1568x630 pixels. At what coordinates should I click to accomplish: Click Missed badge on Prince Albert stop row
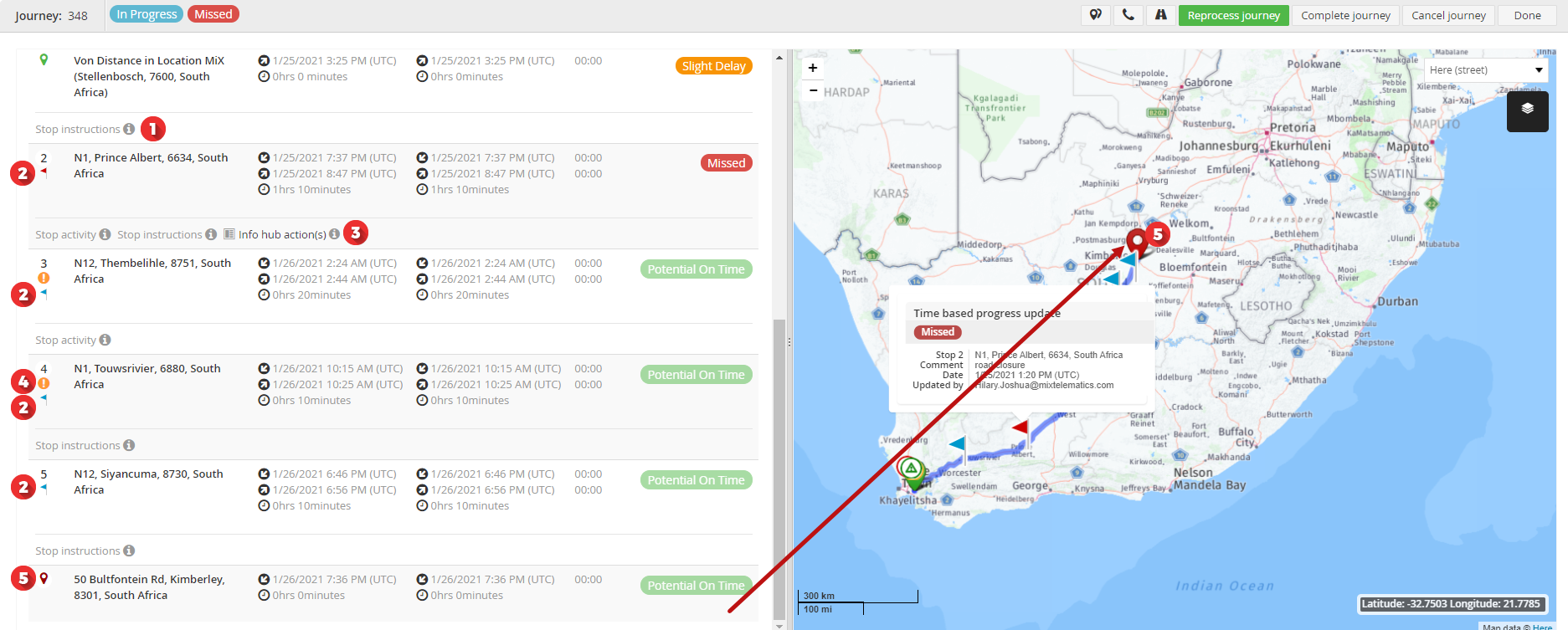[726, 163]
